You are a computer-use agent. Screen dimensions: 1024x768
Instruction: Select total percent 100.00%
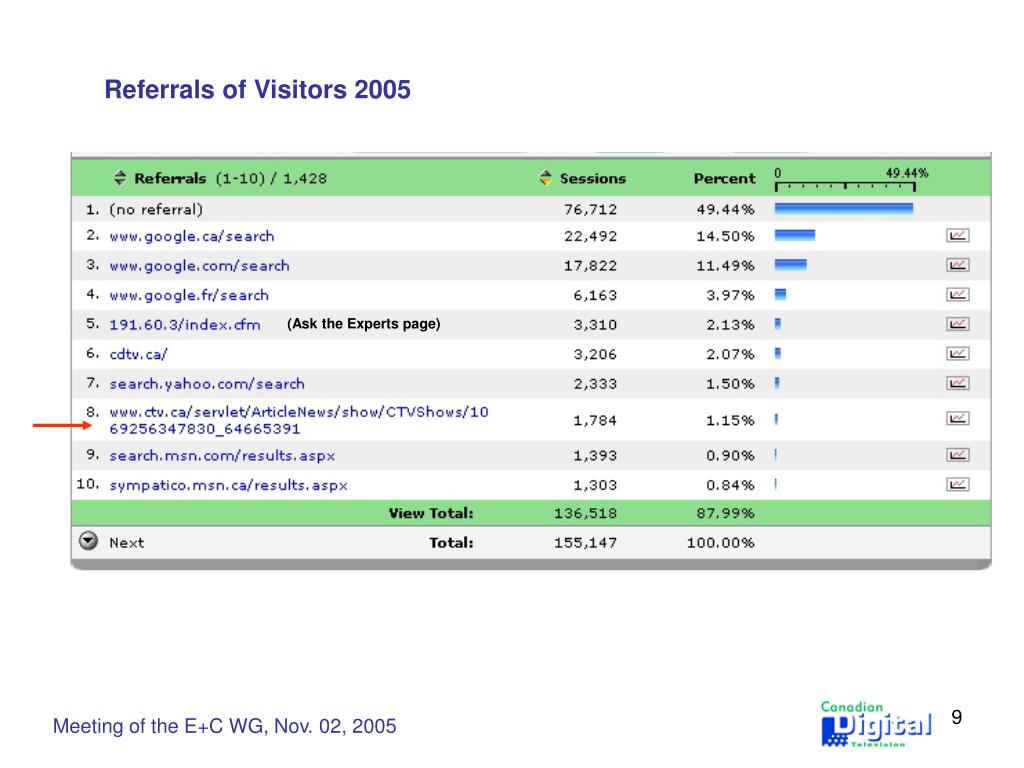pos(721,543)
